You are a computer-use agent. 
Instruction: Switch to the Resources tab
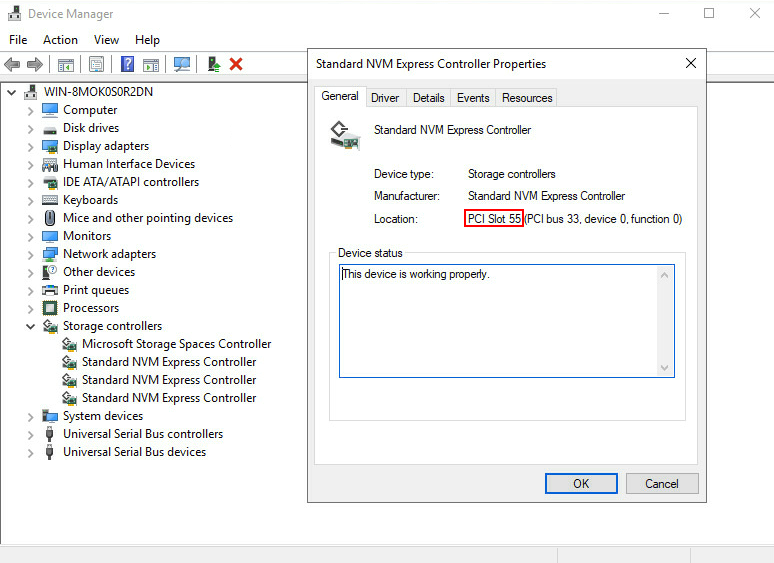point(527,98)
